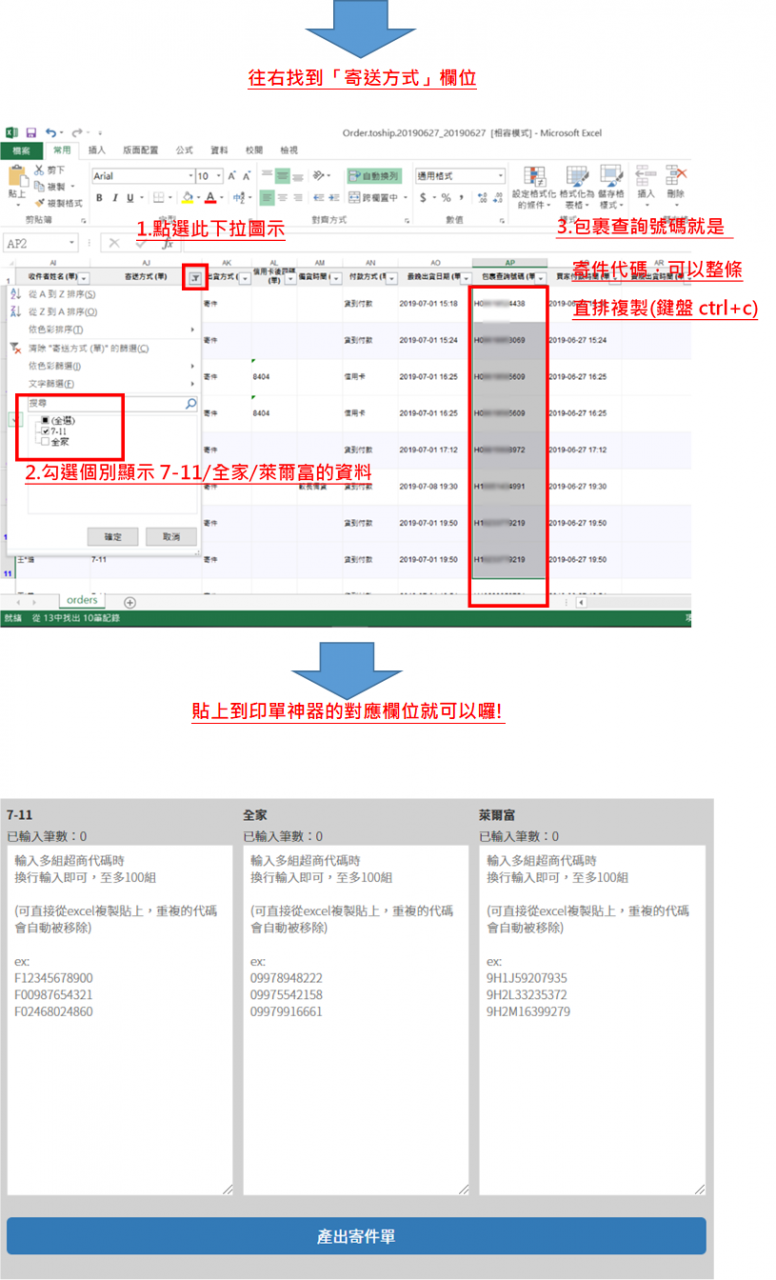Open the number format (通用格式) dropdown
776x1280 pixels.
tap(501, 176)
